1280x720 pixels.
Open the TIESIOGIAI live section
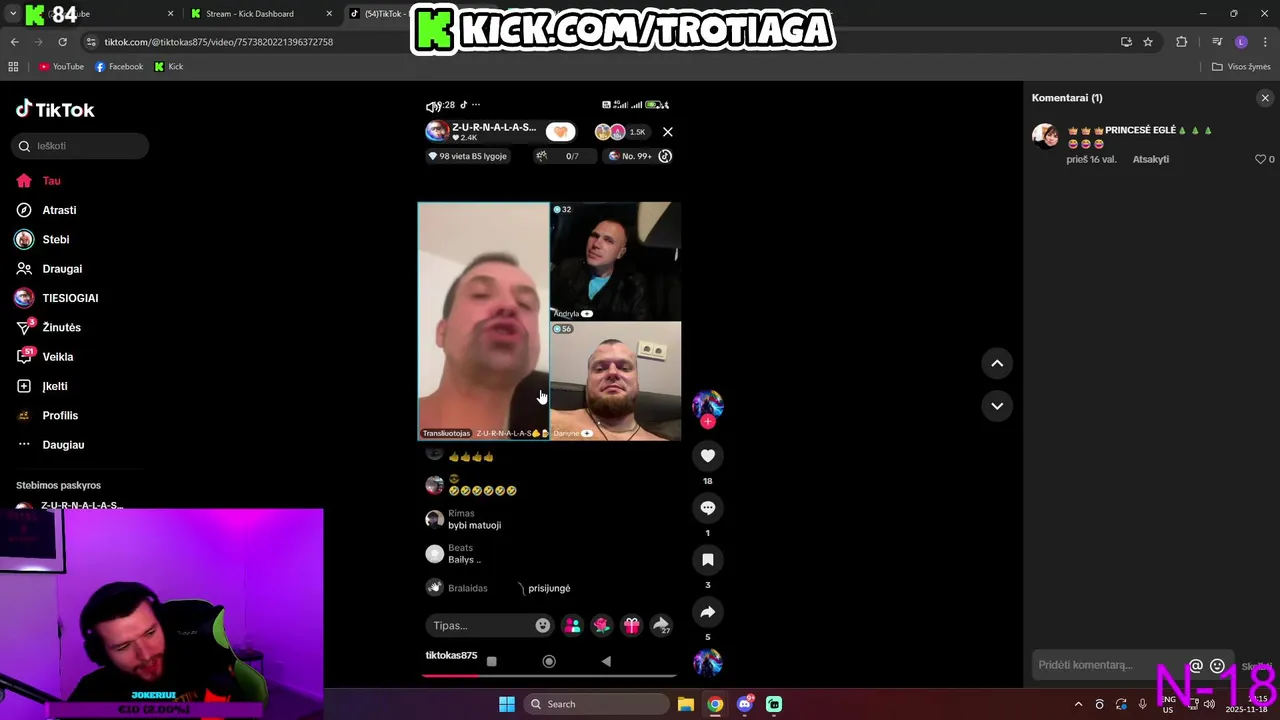56,298
